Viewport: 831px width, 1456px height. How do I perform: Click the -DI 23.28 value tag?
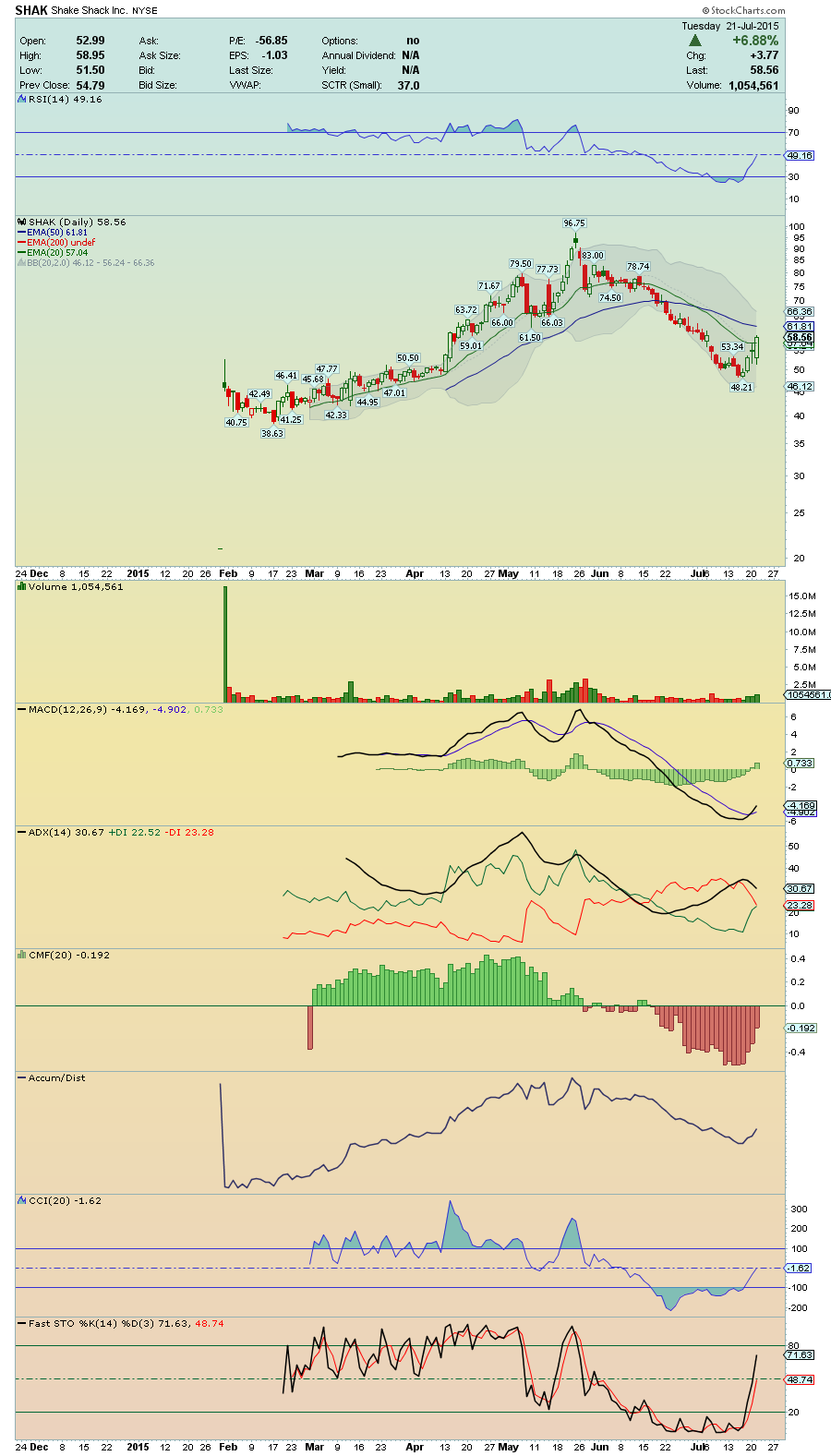[x=800, y=906]
